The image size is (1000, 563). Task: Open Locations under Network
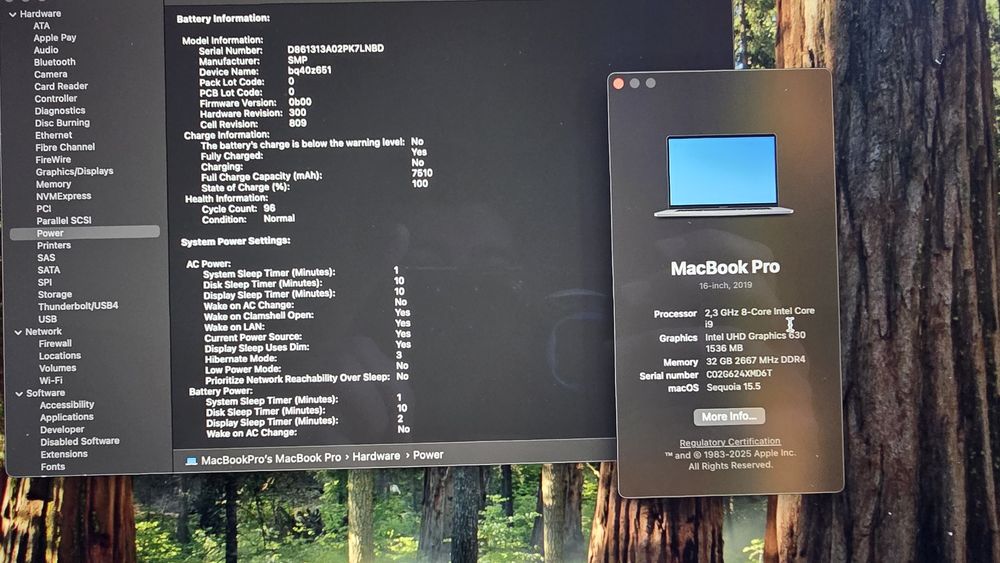[x=60, y=356]
